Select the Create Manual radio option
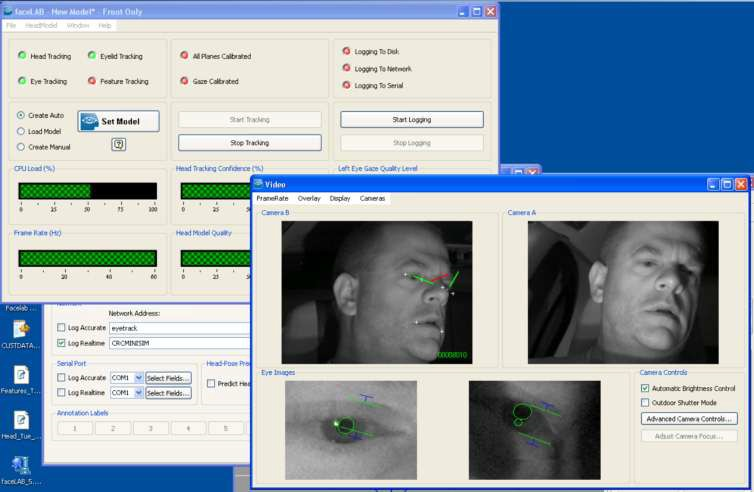Screen dimensions: 754x492 pyautogui.click(x=21, y=147)
